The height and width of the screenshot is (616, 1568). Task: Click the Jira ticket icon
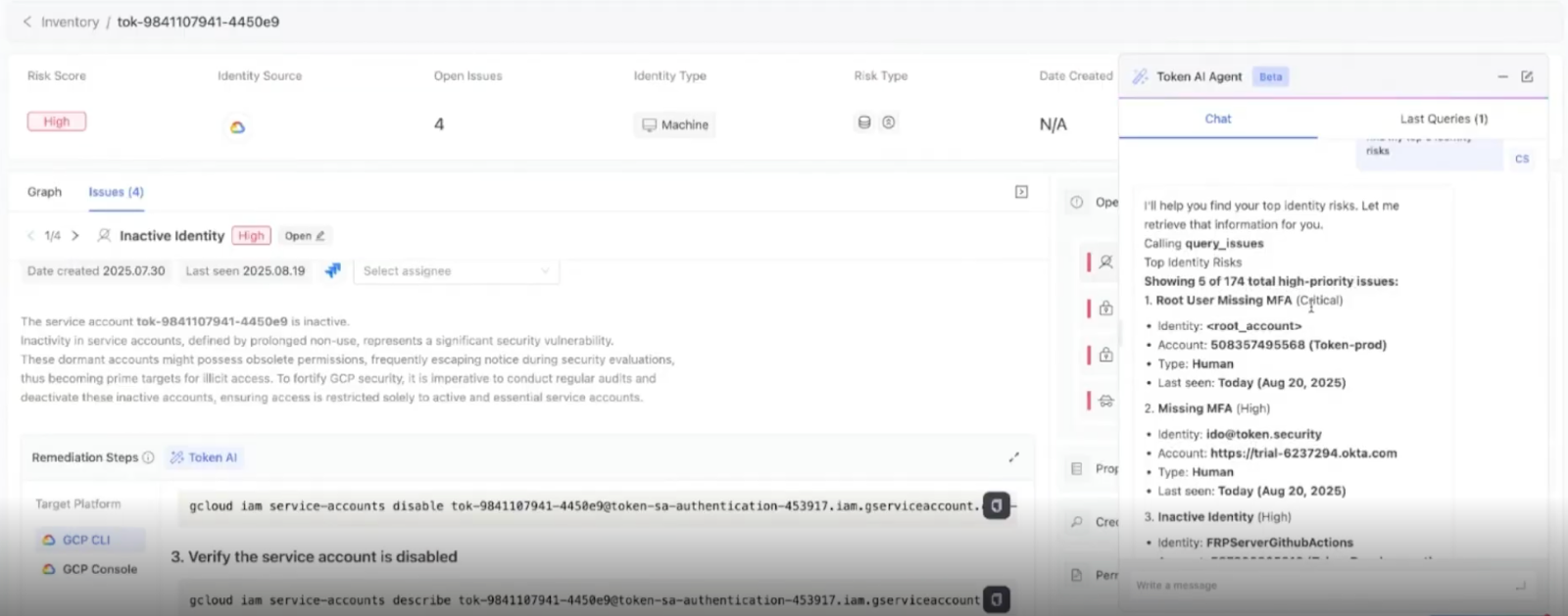tap(333, 270)
